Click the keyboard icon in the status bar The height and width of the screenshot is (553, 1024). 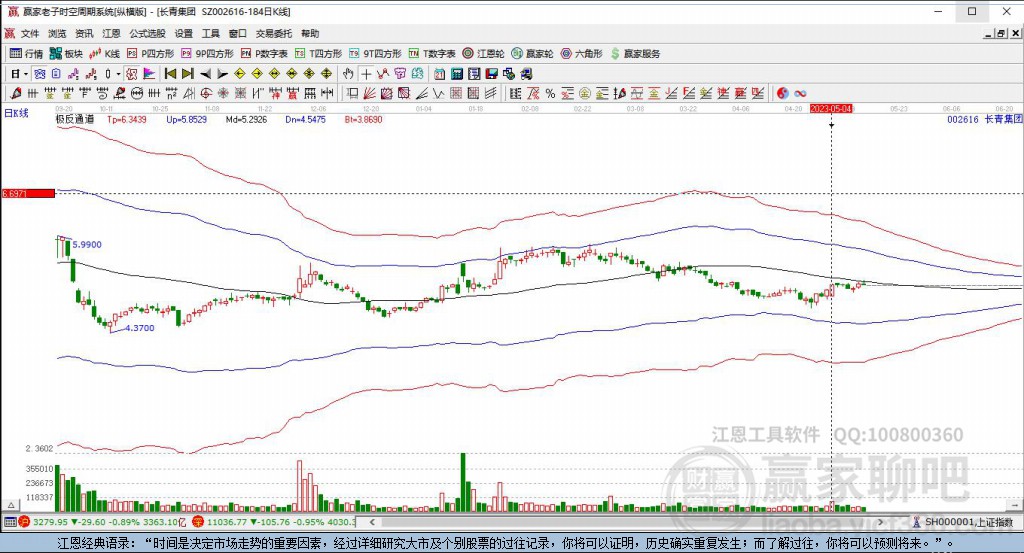[10, 522]
